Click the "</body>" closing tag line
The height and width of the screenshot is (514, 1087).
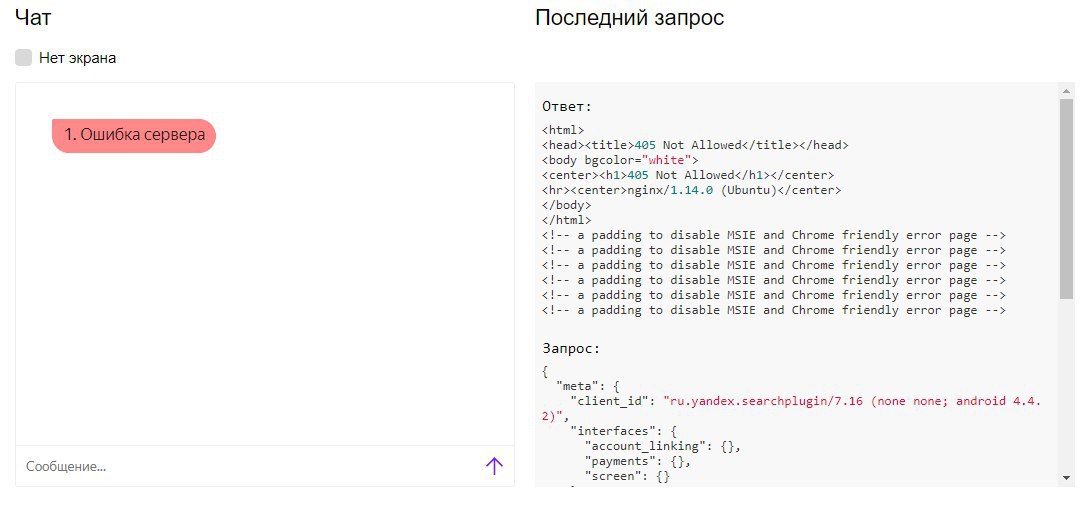[x=566, y=205]
